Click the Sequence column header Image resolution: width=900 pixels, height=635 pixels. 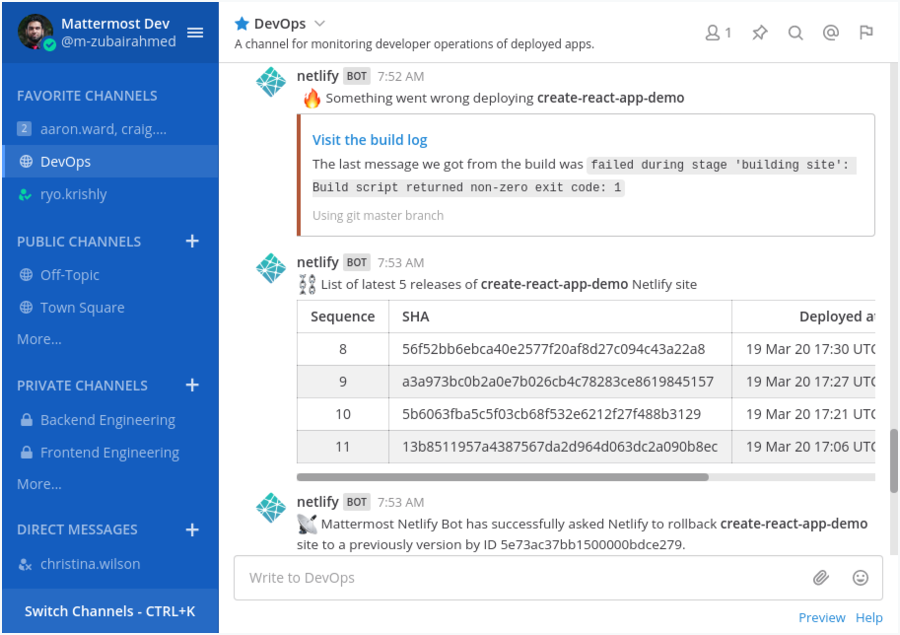click(343, 316)
